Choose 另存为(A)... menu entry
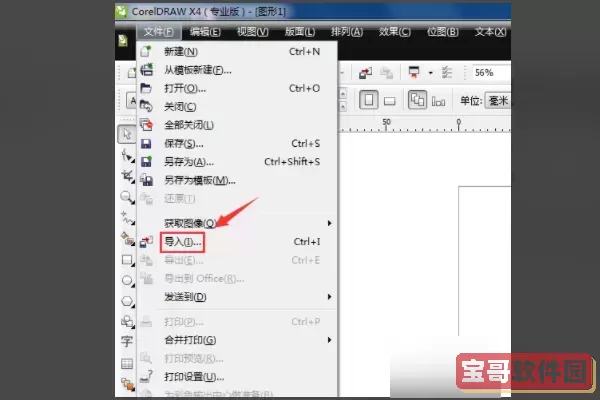600x400 pixels. [237, 162]
